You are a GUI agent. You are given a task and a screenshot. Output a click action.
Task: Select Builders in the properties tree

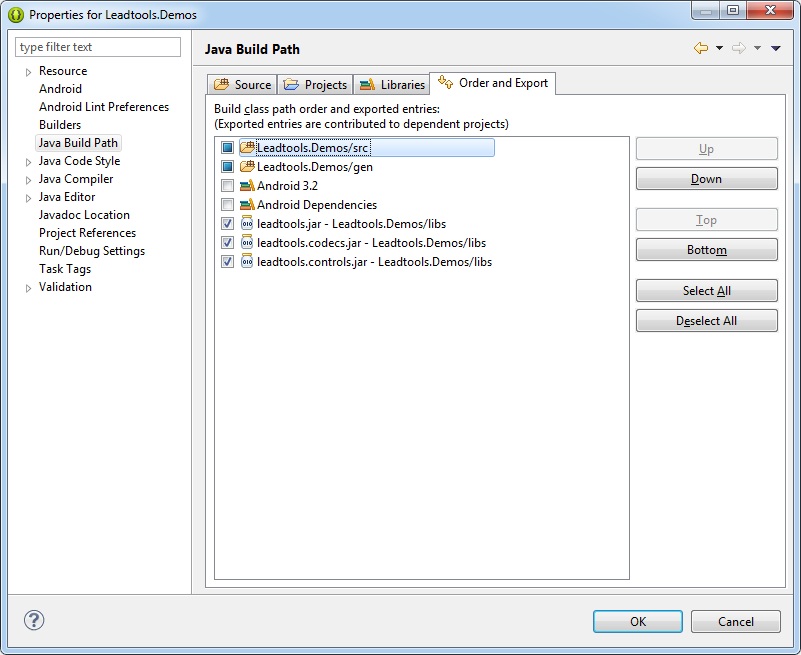pyautogui.click(x=60, y=125)
